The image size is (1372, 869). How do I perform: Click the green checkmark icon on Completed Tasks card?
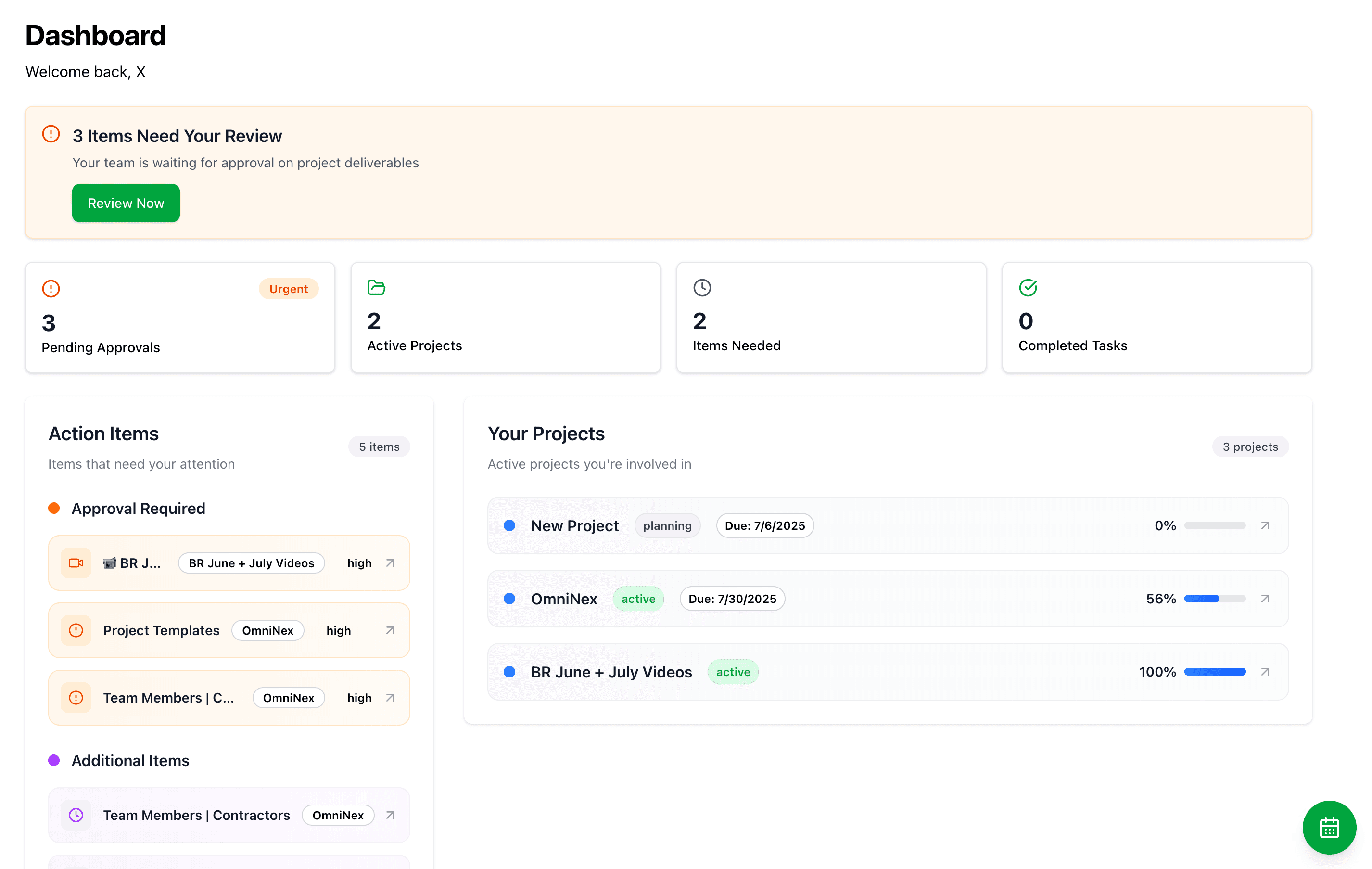click(1027, 288)
